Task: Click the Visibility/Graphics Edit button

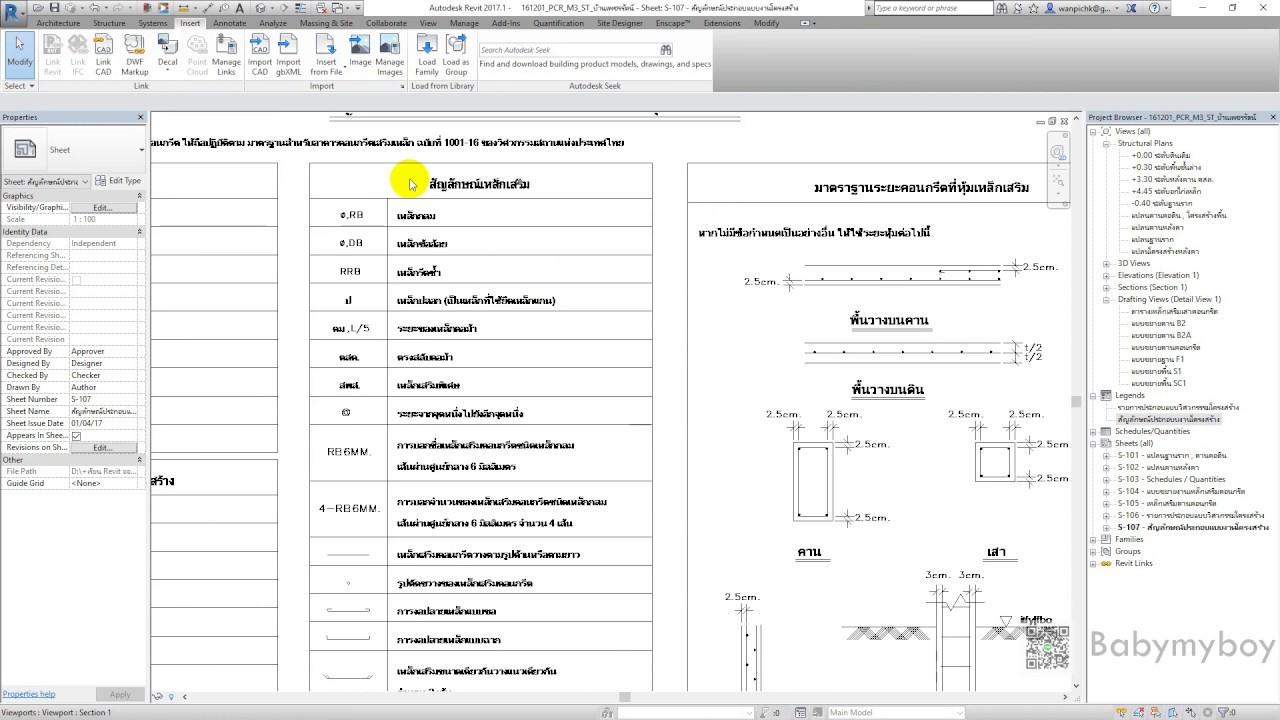Action: (x=102, y=208)
